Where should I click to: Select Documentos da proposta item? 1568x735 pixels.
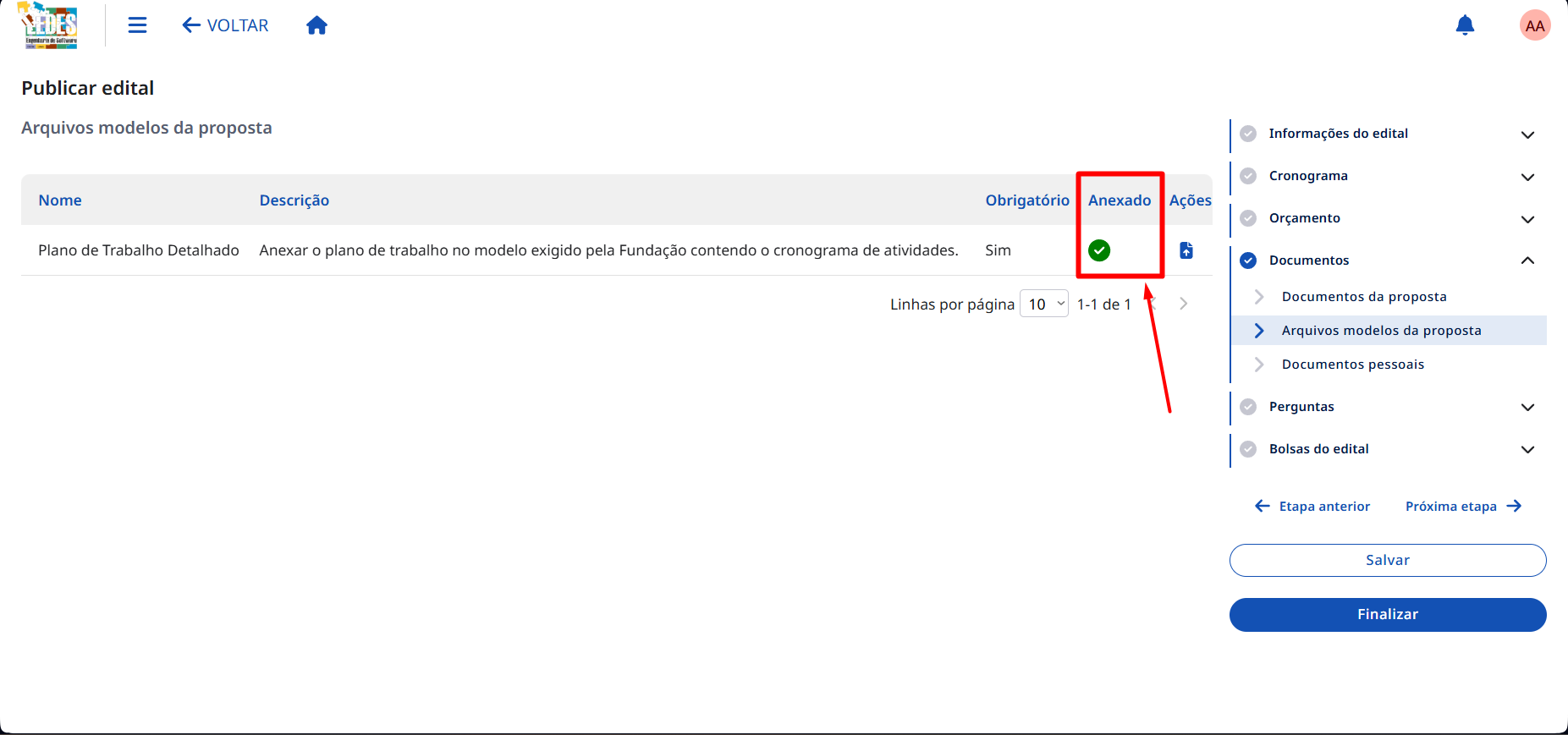1364,297
